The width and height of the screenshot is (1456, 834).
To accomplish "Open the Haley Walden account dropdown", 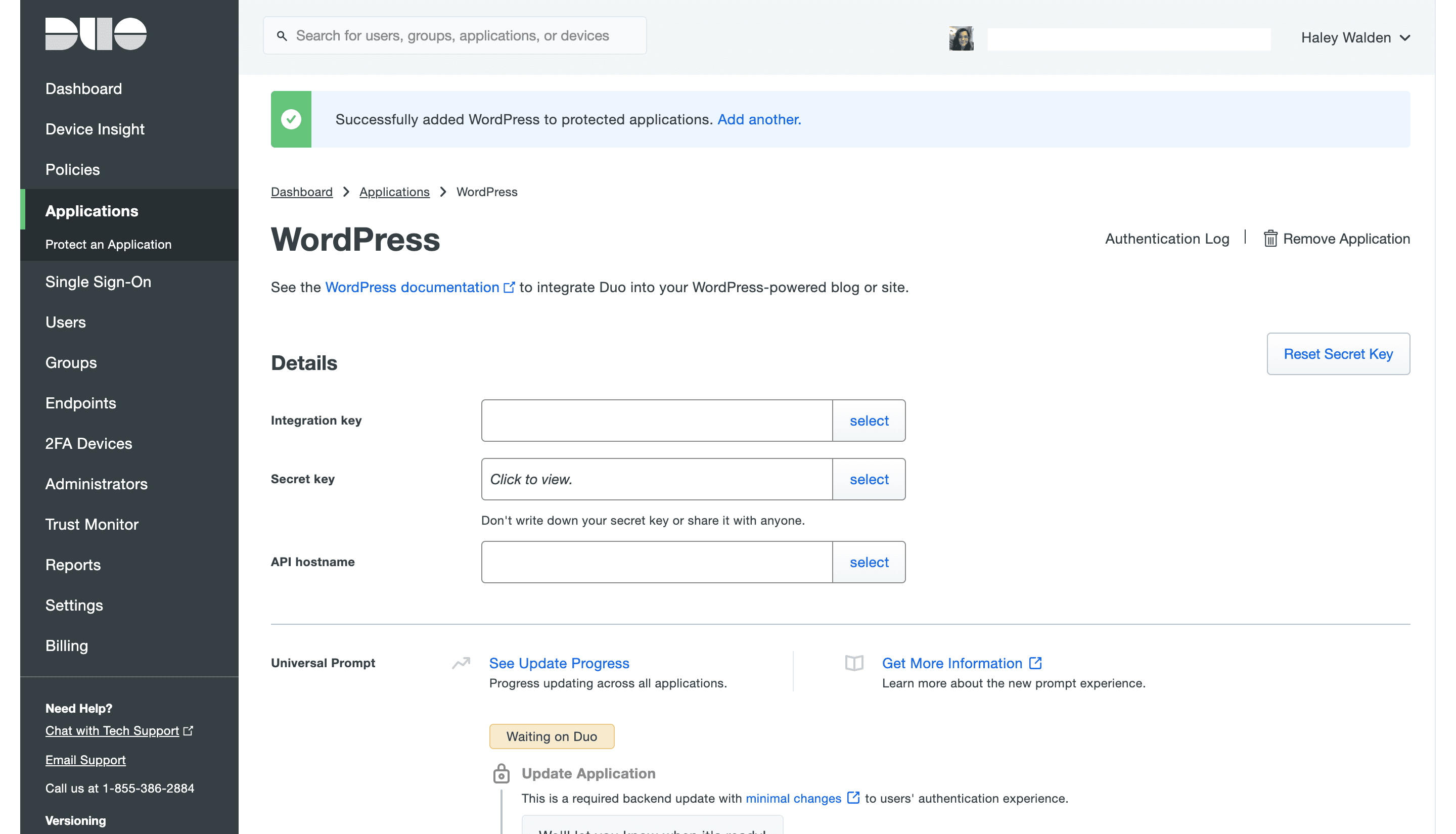I will (1354, 38).
